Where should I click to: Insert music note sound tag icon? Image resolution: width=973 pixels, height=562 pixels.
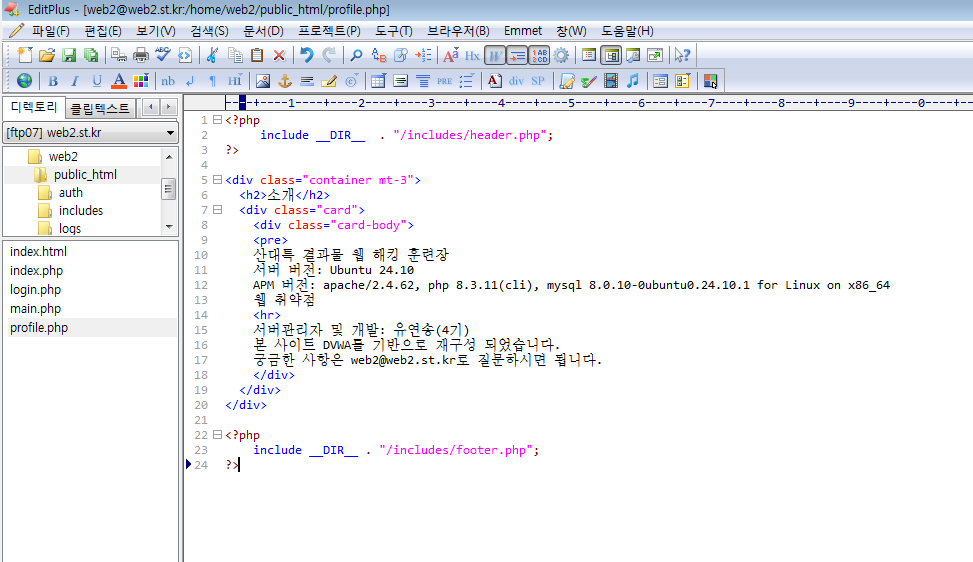point(633,81)
